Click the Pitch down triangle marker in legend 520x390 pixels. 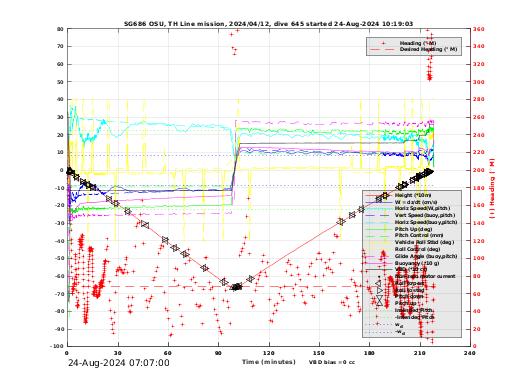click(x=379, y=297)
